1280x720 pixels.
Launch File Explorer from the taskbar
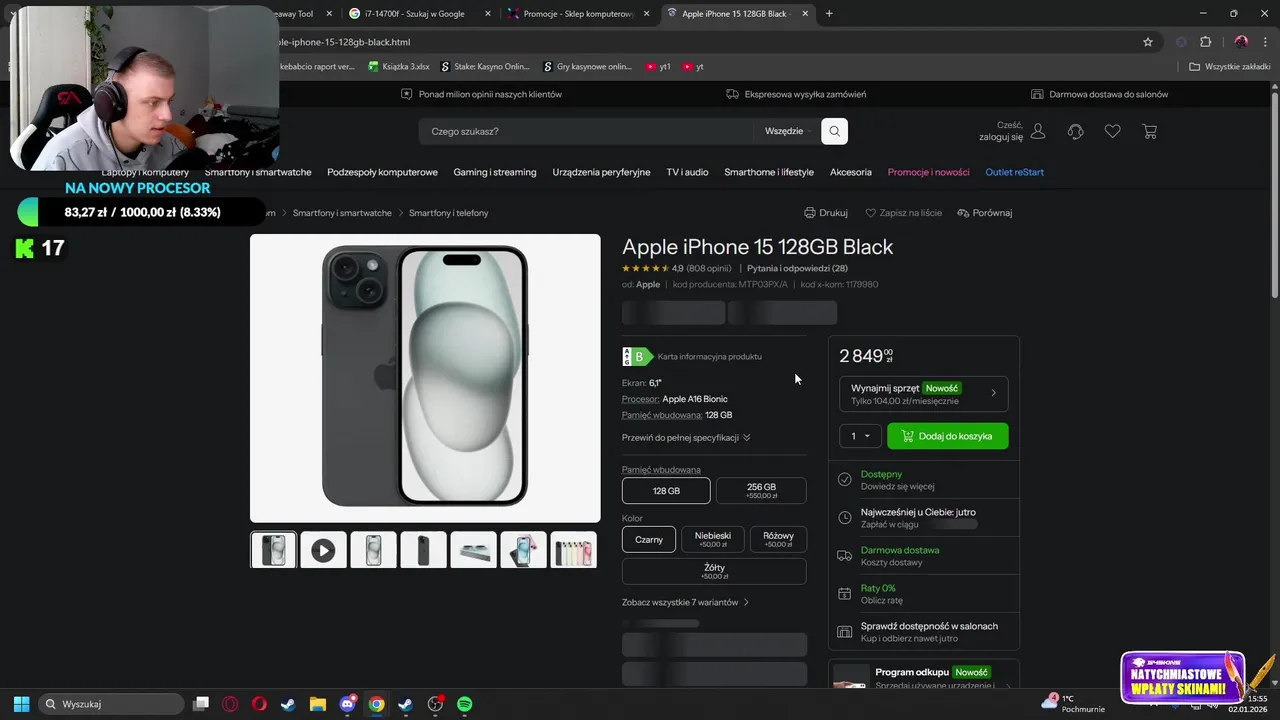pyautogui.click(x=317, y=704)
